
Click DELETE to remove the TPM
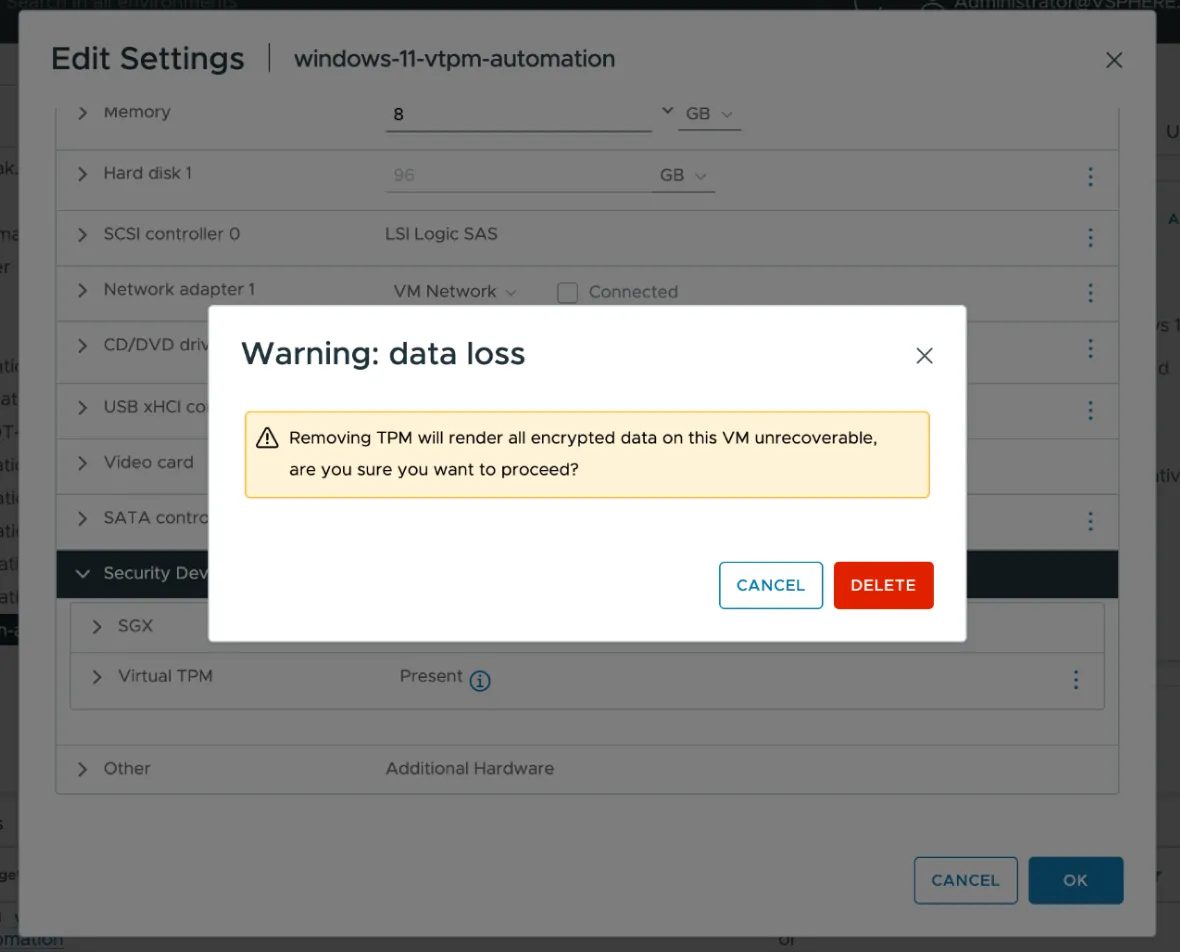coord(883,585)
